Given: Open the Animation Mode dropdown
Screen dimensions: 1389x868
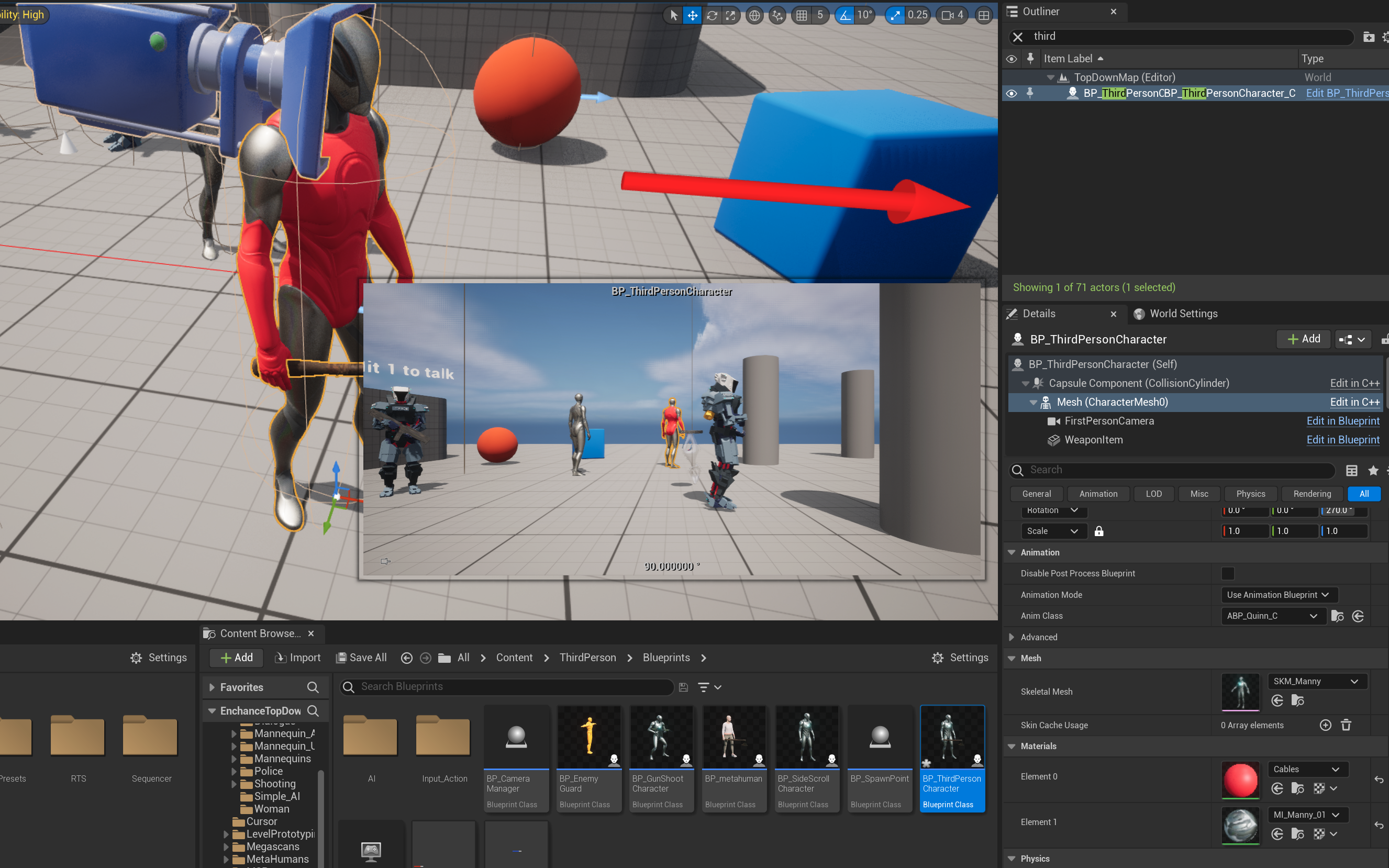Looking at the screenshot, I should [x=1278, y=595].
